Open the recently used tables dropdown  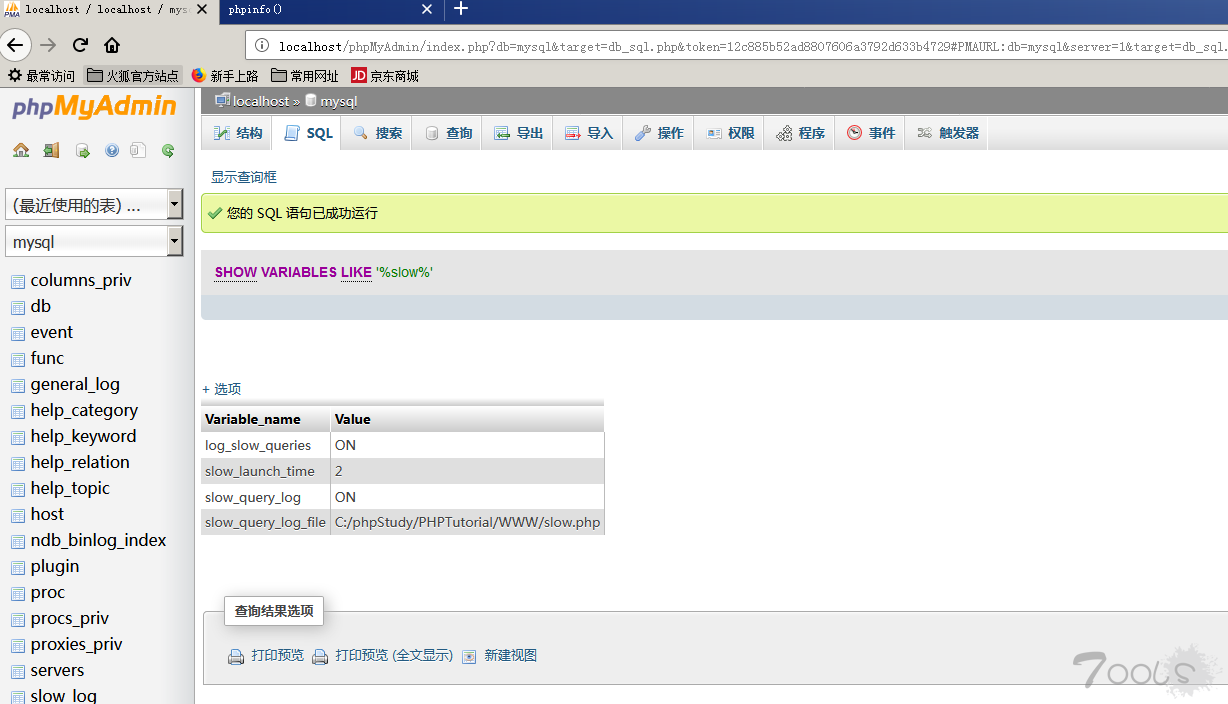pos(94,205)
